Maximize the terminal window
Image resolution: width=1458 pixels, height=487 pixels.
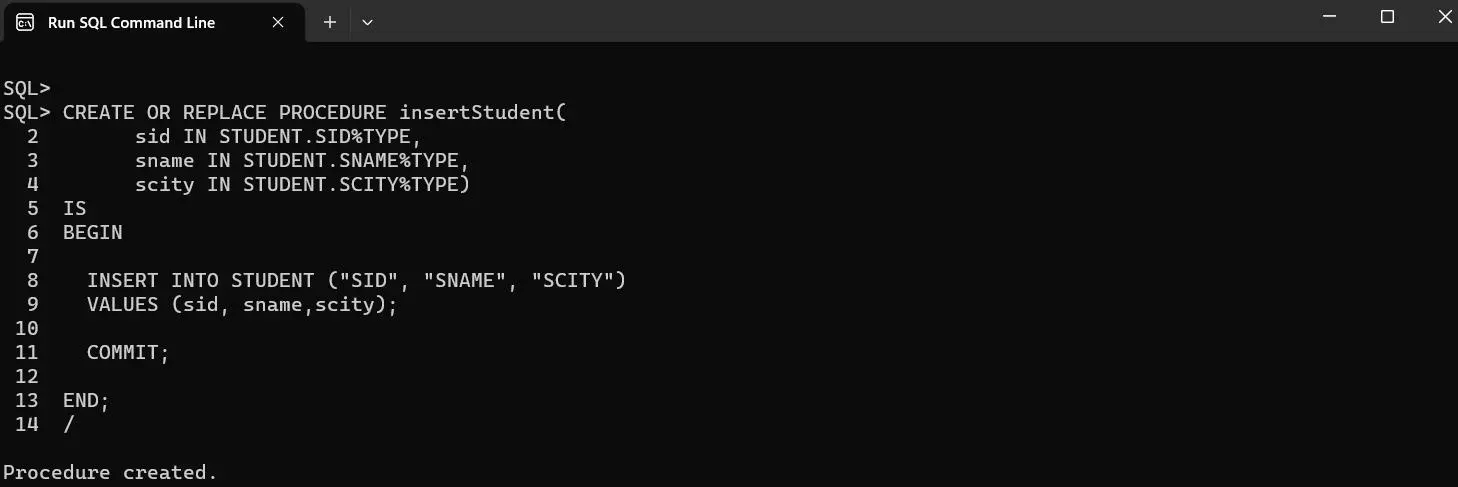1387,17
